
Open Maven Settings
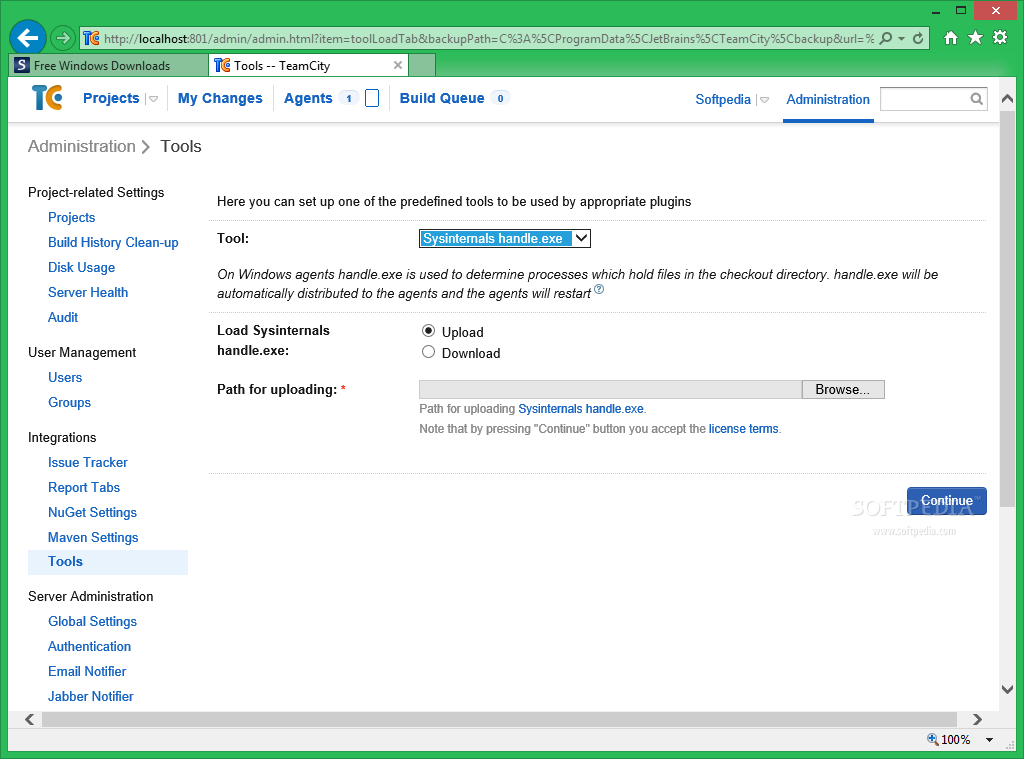tap(93, 538)
